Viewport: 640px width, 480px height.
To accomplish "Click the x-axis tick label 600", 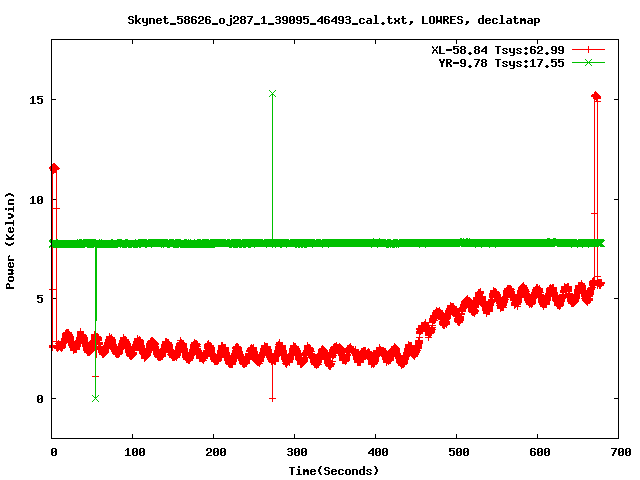I will click(540, 452).
